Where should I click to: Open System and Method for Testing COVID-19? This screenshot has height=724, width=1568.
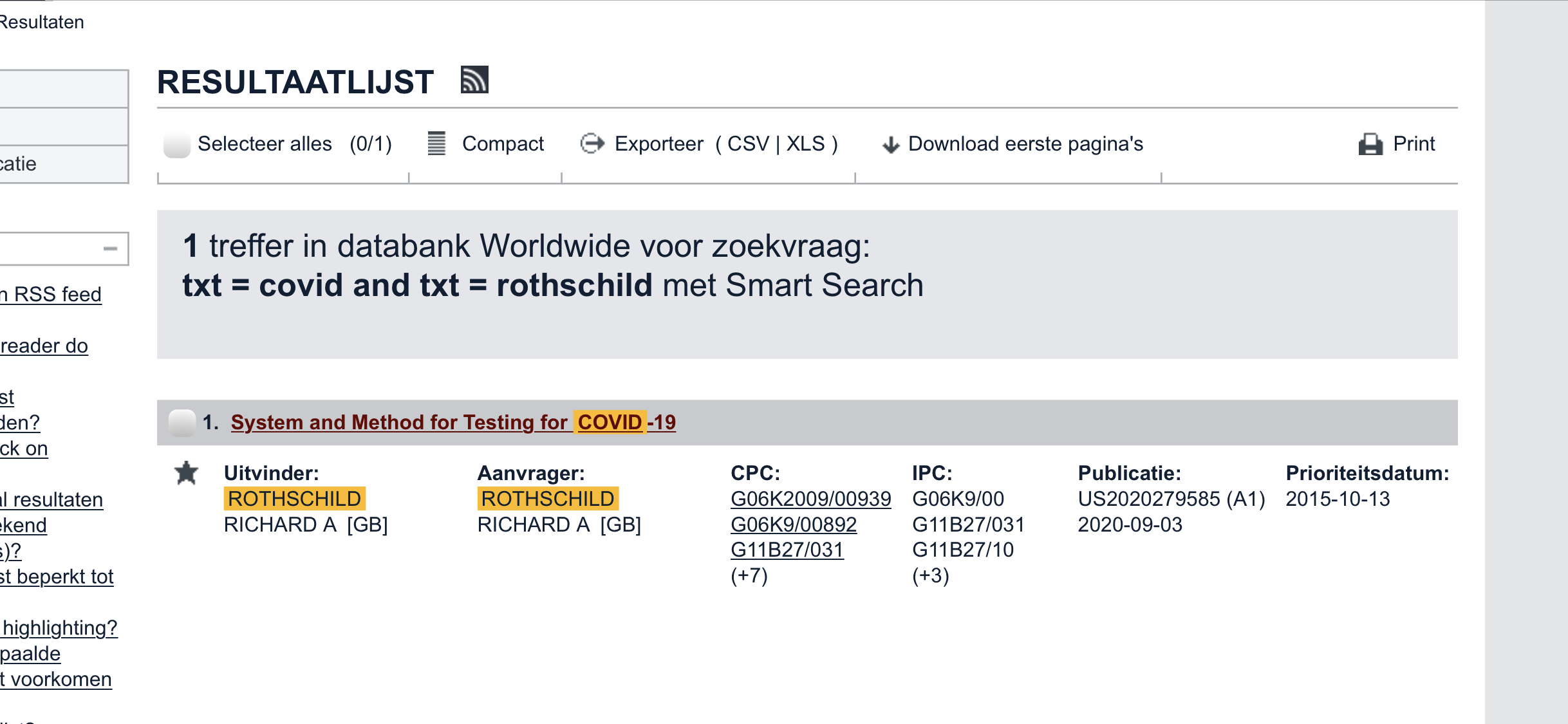(x=453, y=422)
